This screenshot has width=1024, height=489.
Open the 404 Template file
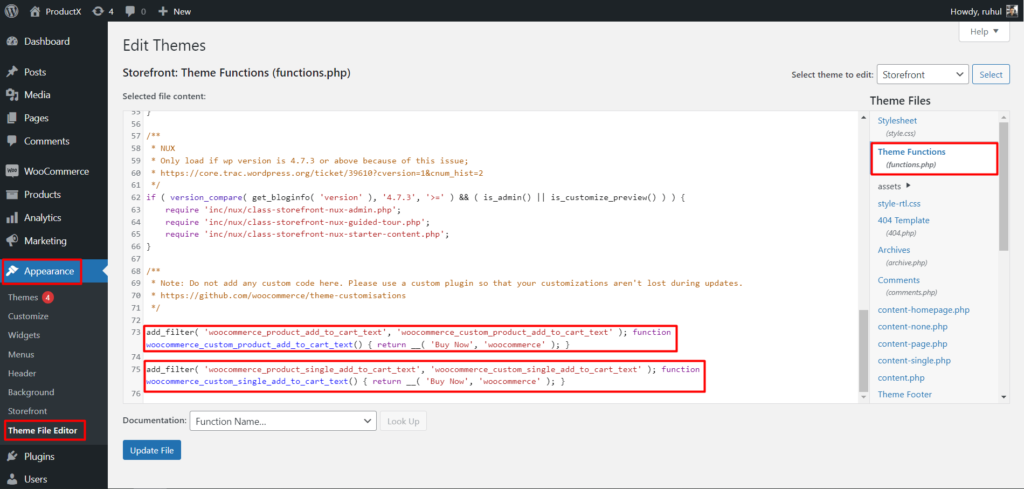point(903,221)
